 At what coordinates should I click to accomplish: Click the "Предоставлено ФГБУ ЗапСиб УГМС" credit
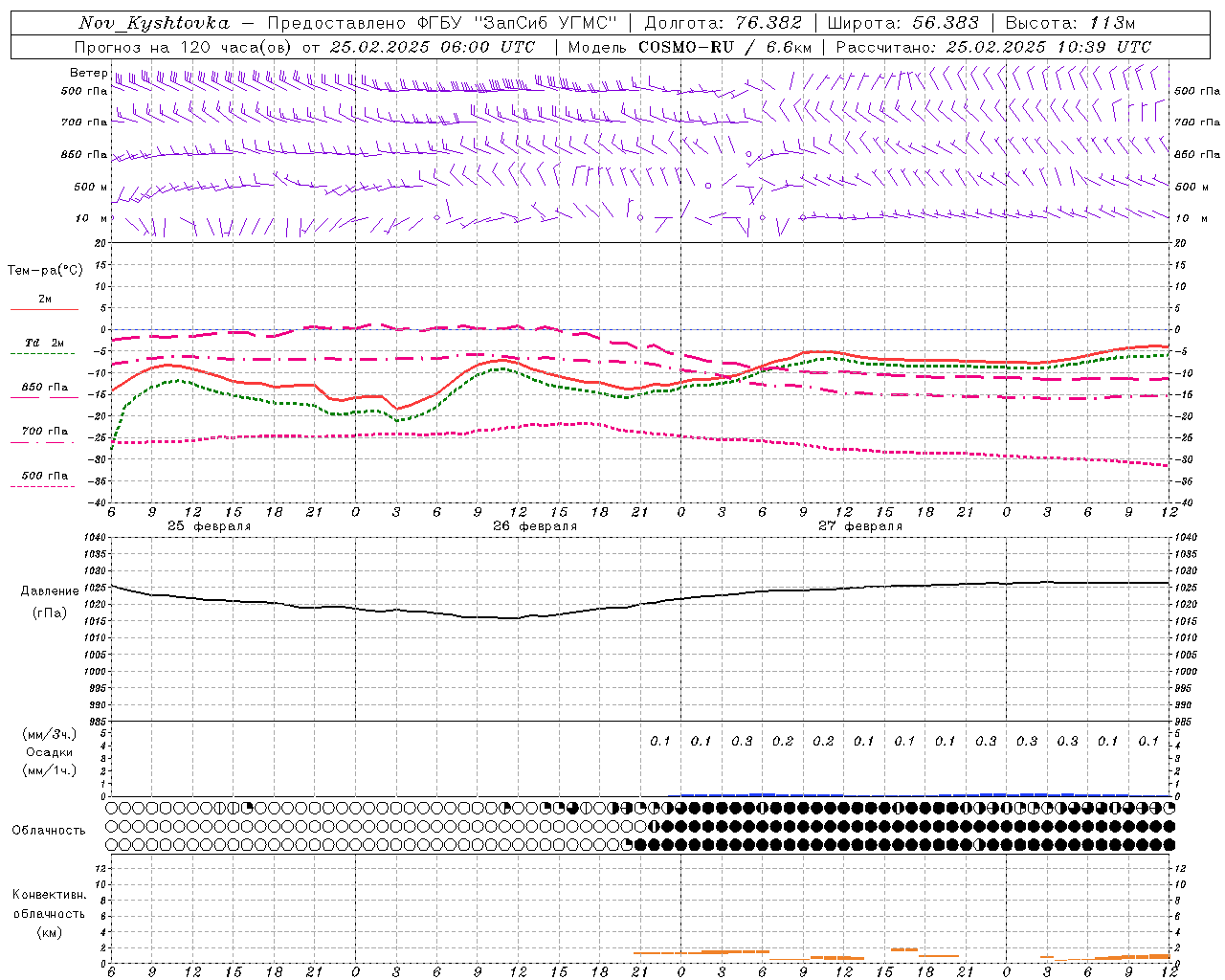coord(442,23)
